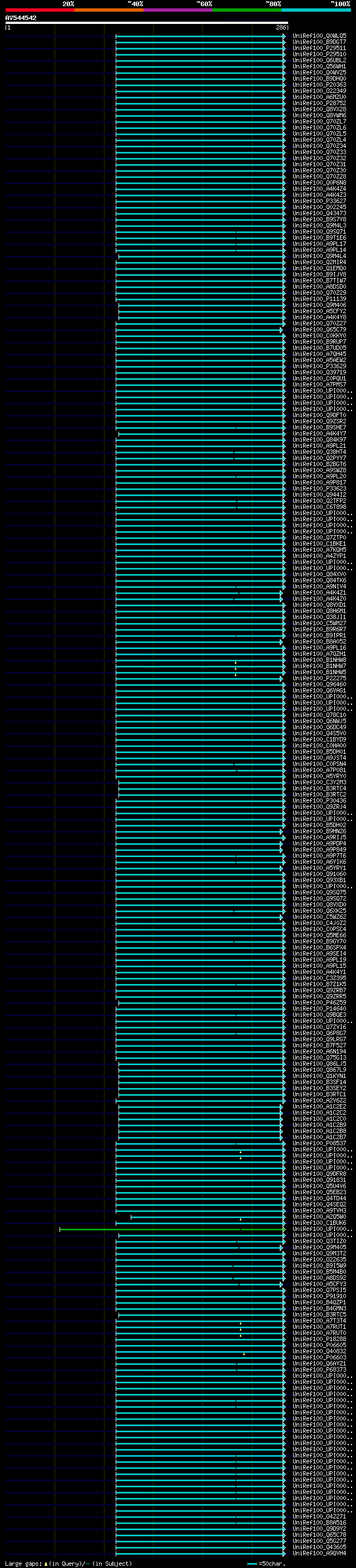This screenshot has height=1568, width=356.
Task: Click hit label UniRef100_Q91831
Action: pos(319,1180)
